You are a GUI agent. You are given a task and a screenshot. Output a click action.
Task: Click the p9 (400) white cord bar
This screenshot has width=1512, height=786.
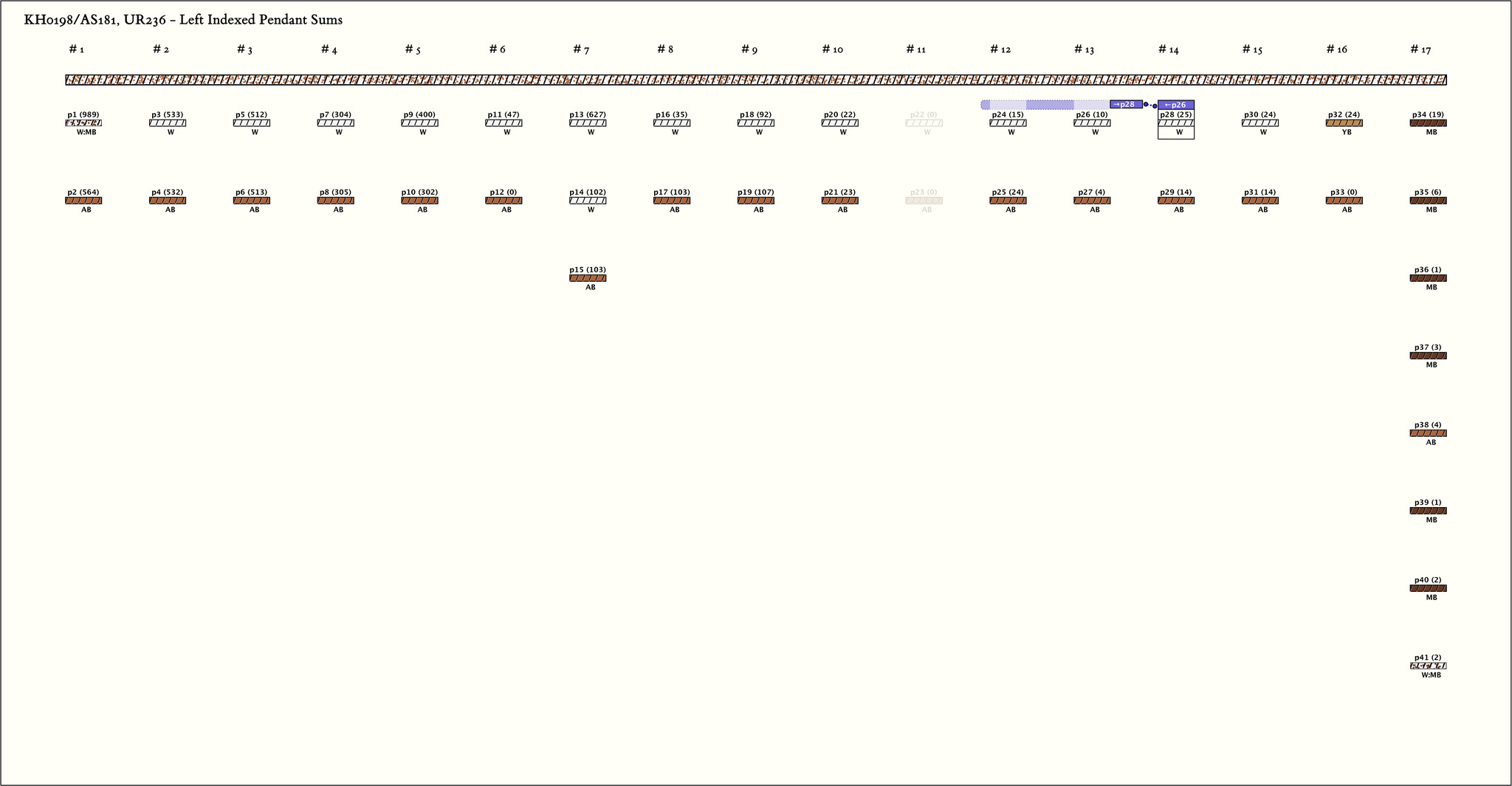coord(419,123)
